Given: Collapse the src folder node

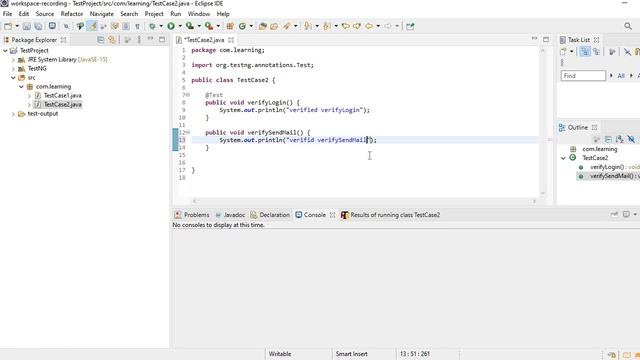Looking at the screenshot, I should click(13, 78).
